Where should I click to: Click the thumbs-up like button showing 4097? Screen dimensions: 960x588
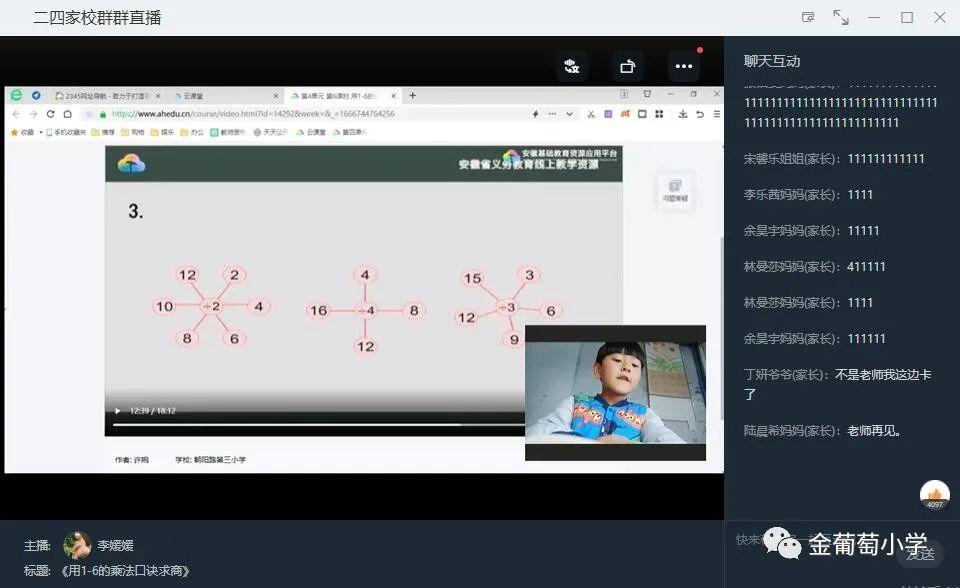(935, 494)
